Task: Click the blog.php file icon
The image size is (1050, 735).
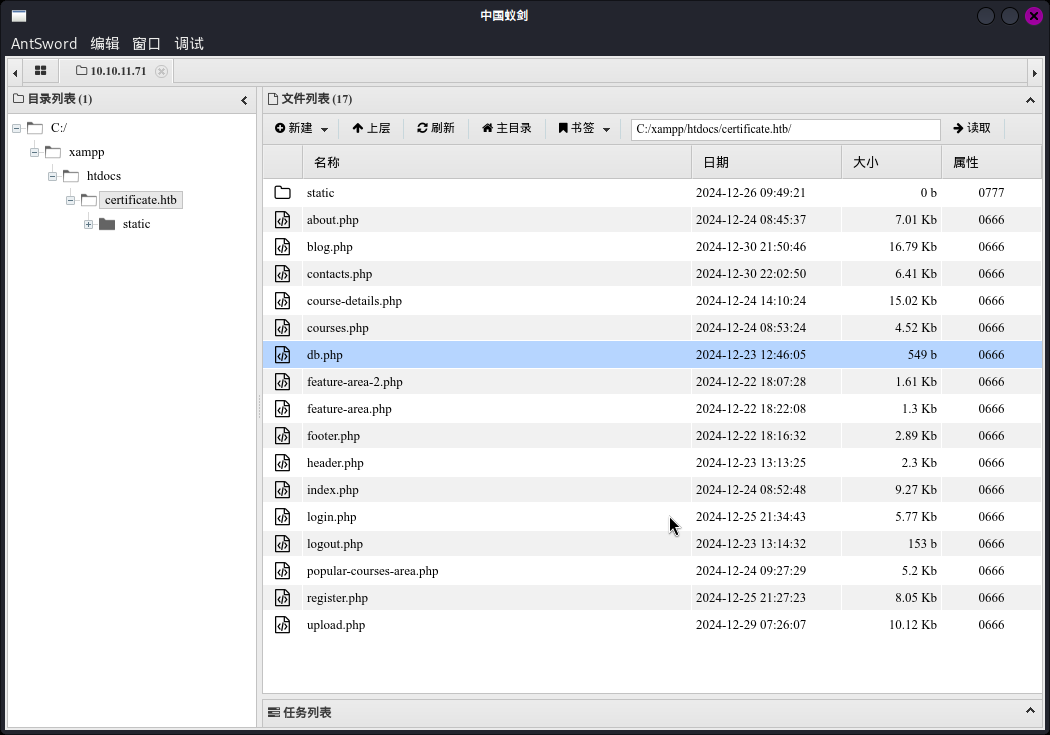Action: click(x=283, y=246)
